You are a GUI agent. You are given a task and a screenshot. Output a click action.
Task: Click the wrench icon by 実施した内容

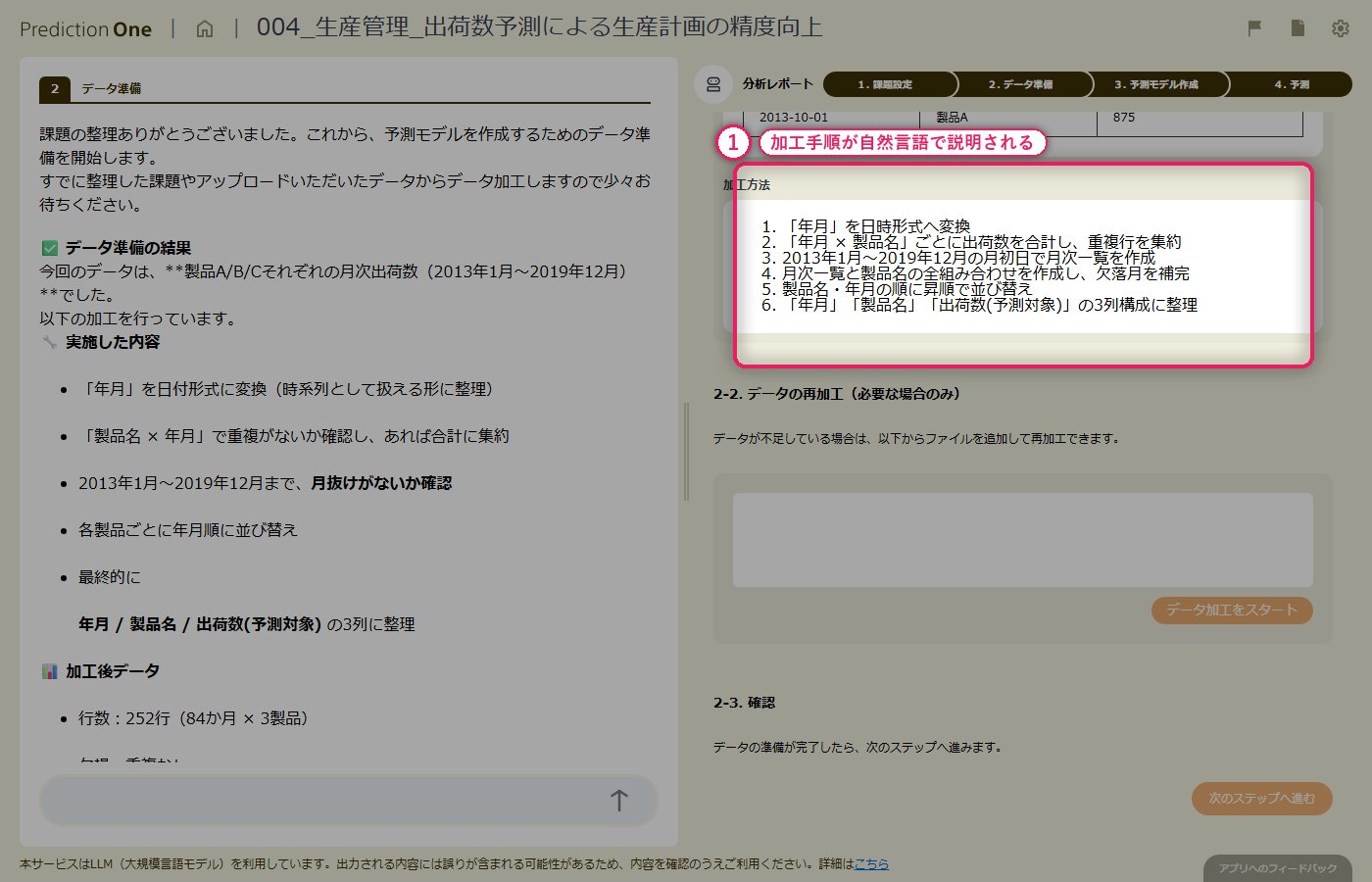tap(50, 342)
